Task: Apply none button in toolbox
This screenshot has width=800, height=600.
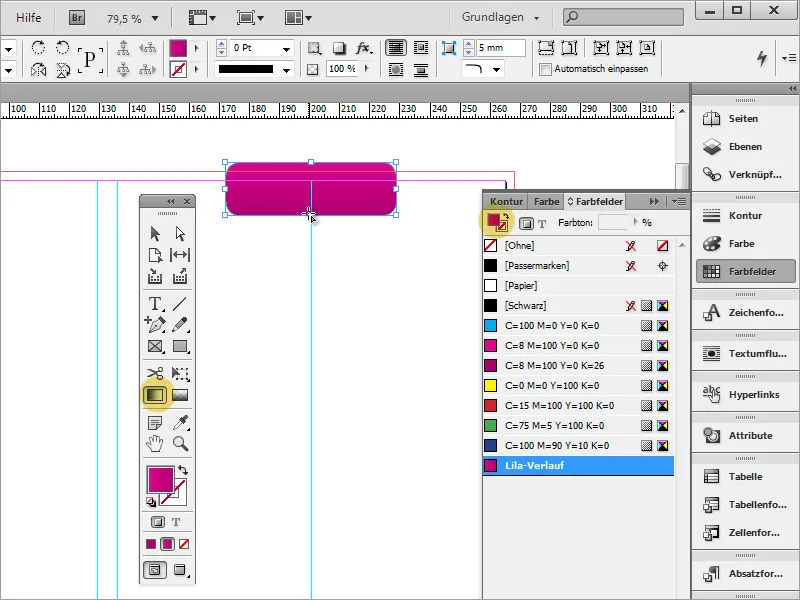Action: 184,544
